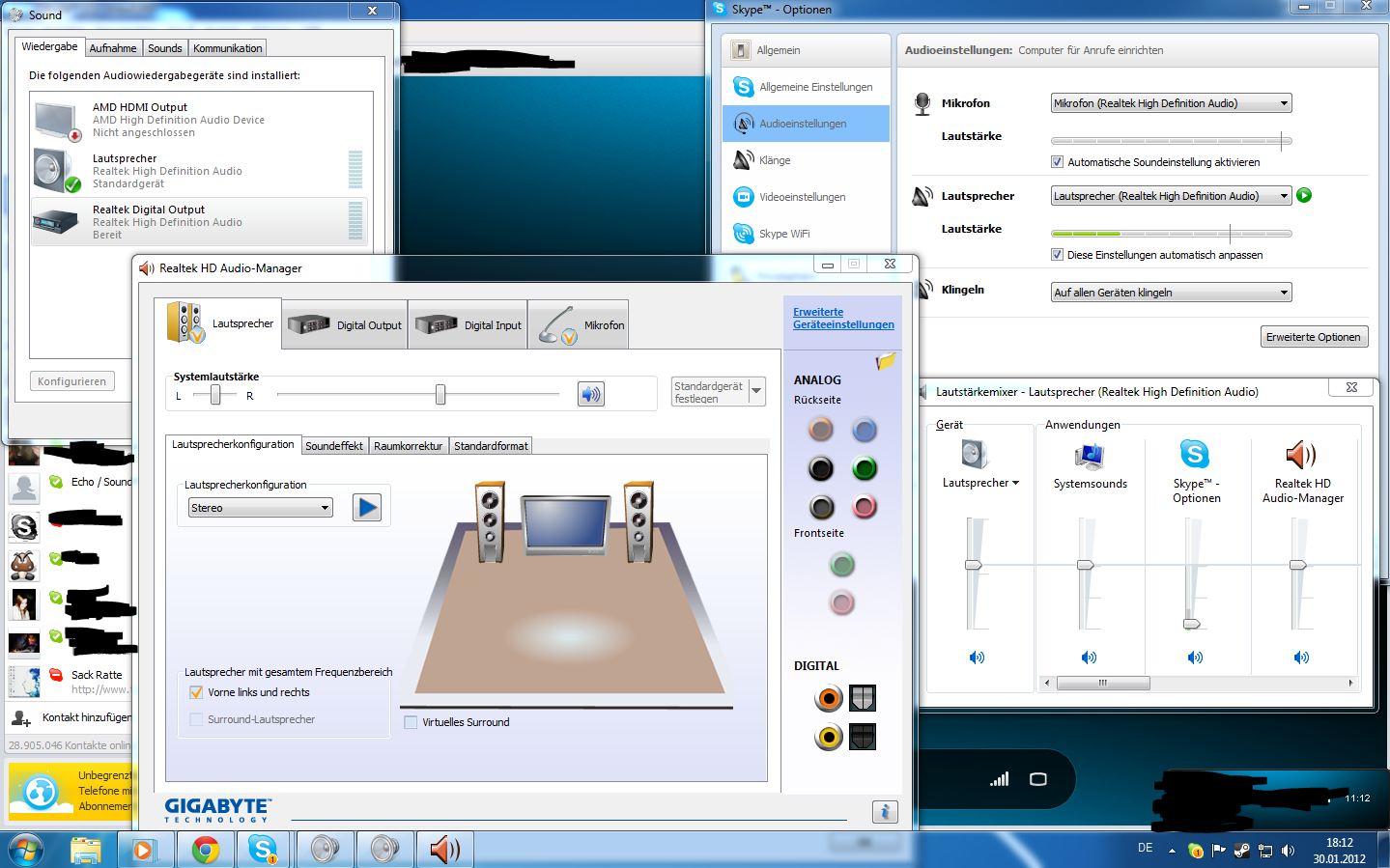Screen dimensions: 1390x868
Task: Select 'AMD HDMI Output' playback device
Action: (x=201, y=120)
